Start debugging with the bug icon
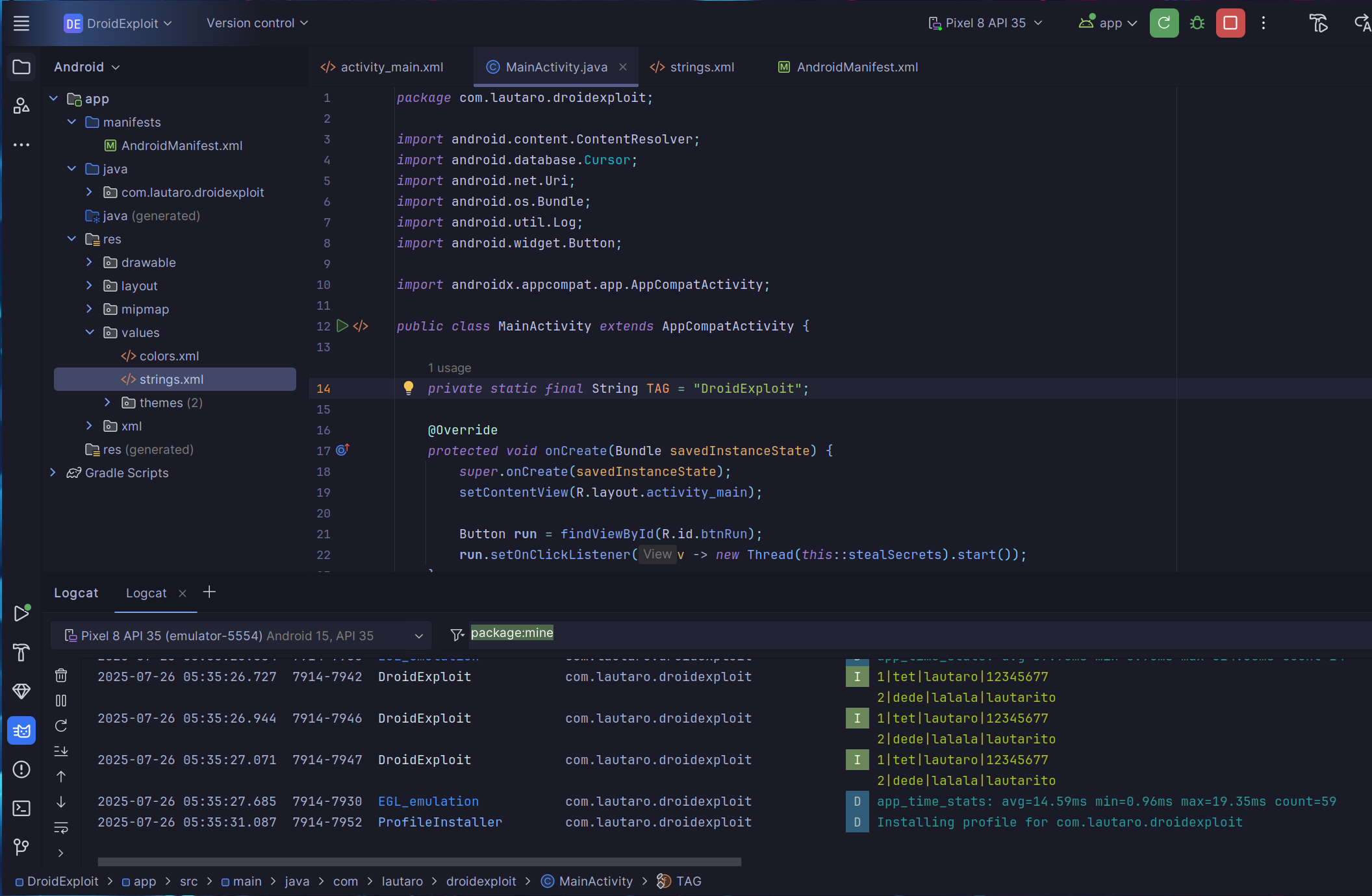This screenshot has height=896, width=1372. click(1197, 23)
